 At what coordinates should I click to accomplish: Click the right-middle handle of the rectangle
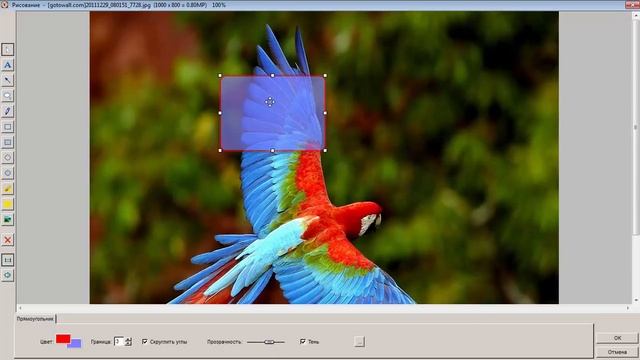[x=325, y=113]
